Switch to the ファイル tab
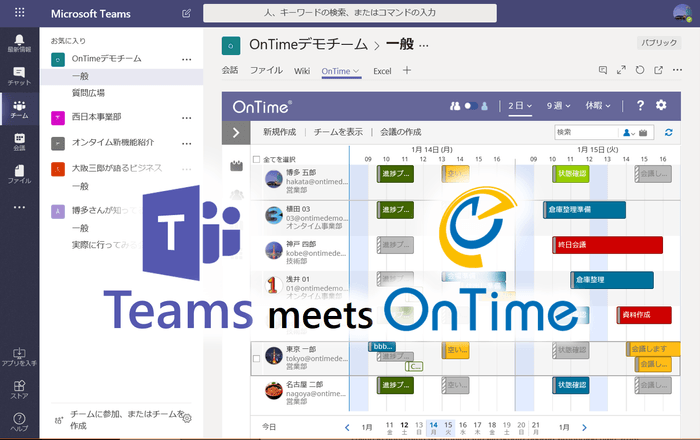This screenshot has width=700, height=440. click(x=265, y=71)
